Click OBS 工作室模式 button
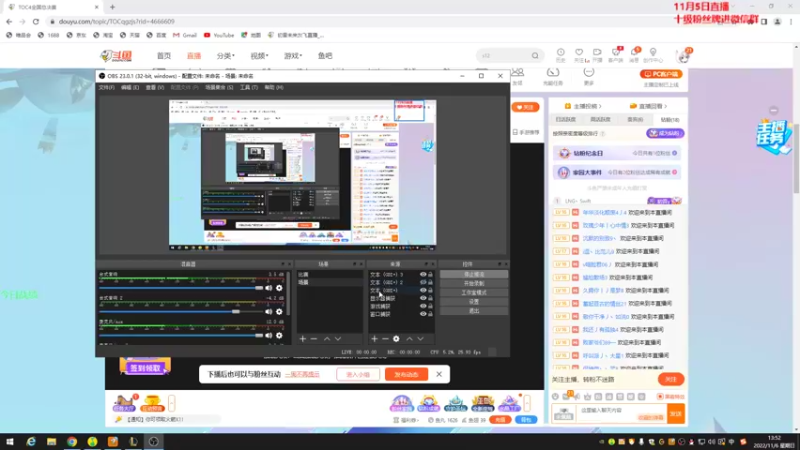Screen dimensions: 800x450 [x=474, y=292]
